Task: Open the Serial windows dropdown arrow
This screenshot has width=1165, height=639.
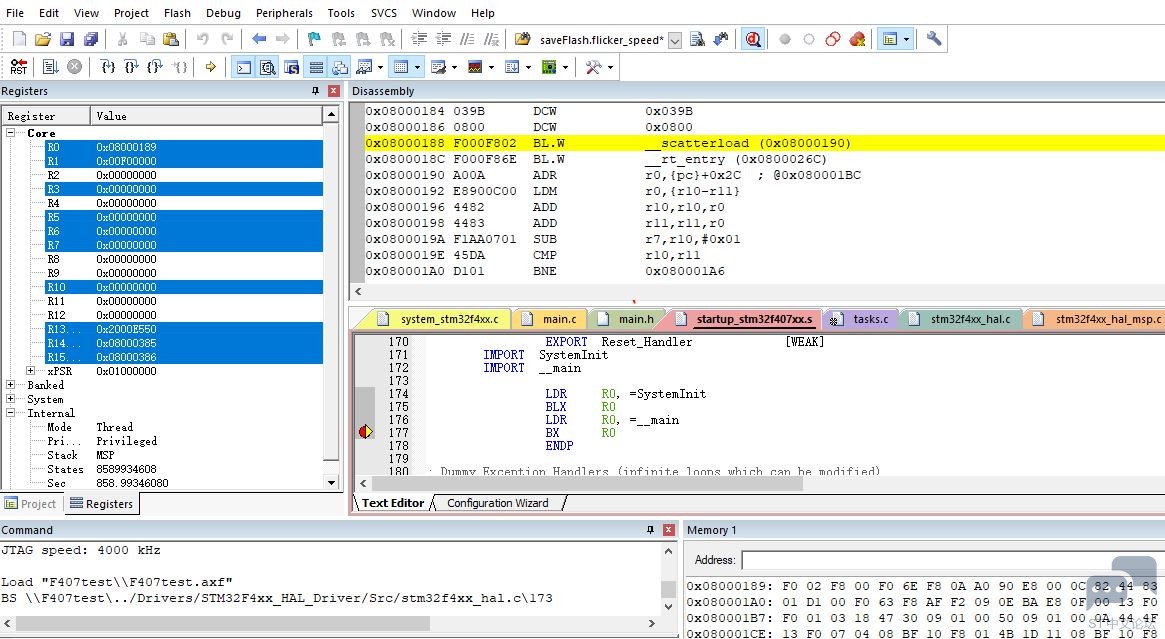Action: pyautogui.click(x=455, y=68)
